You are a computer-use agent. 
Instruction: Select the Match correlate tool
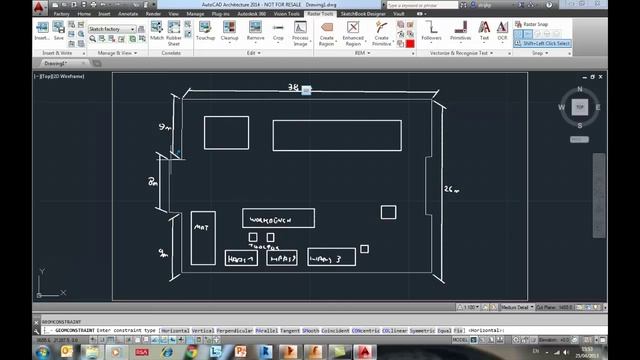pyautogui.click(x=157, y=31)
